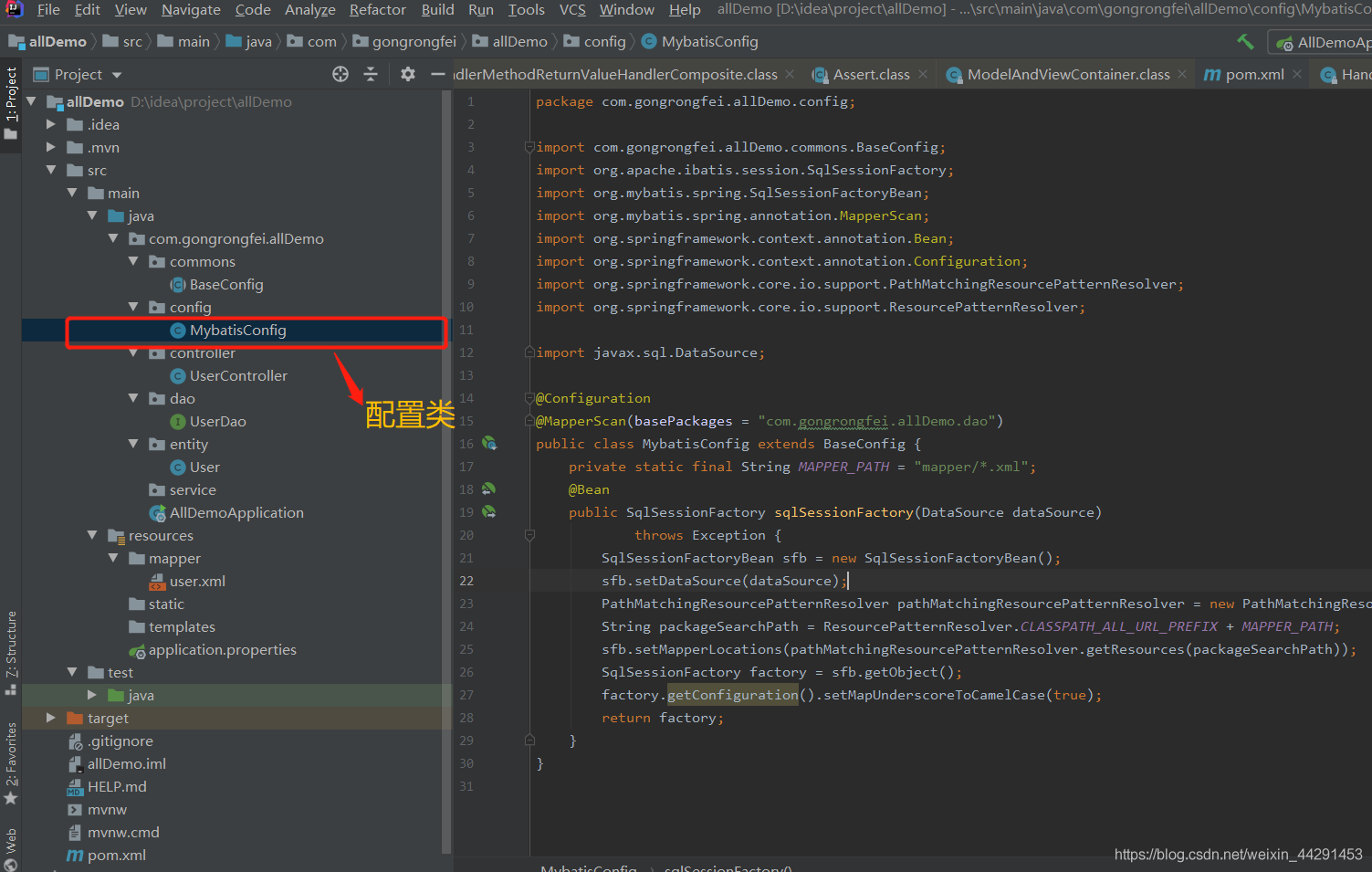The width and height of the screenshot is (1372, 872).
Task: Click the Project panel vertical scrollbar
Action: [x=446, y=470]
